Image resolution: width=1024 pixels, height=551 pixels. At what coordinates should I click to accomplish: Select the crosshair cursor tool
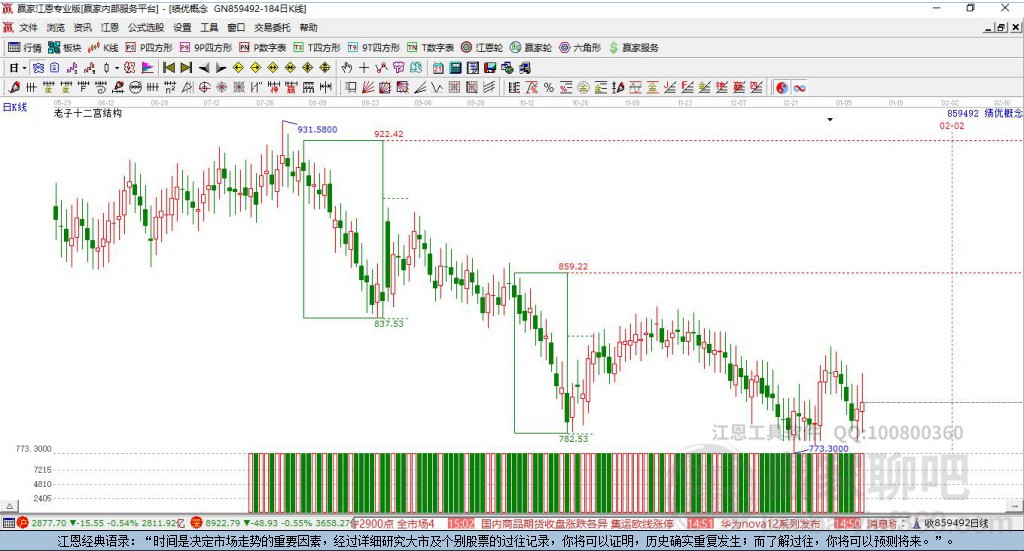click(364, 68)
